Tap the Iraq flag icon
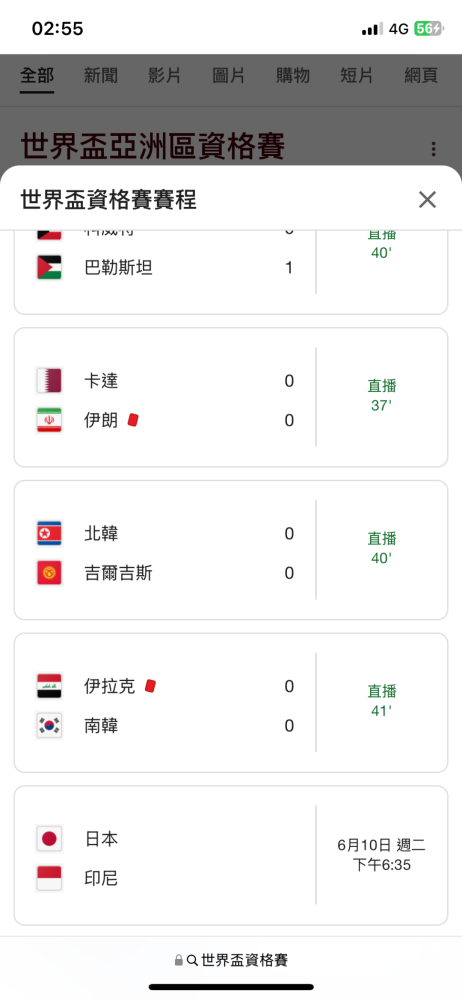This screenshot has width=462, height=1000. click(49, 686)
